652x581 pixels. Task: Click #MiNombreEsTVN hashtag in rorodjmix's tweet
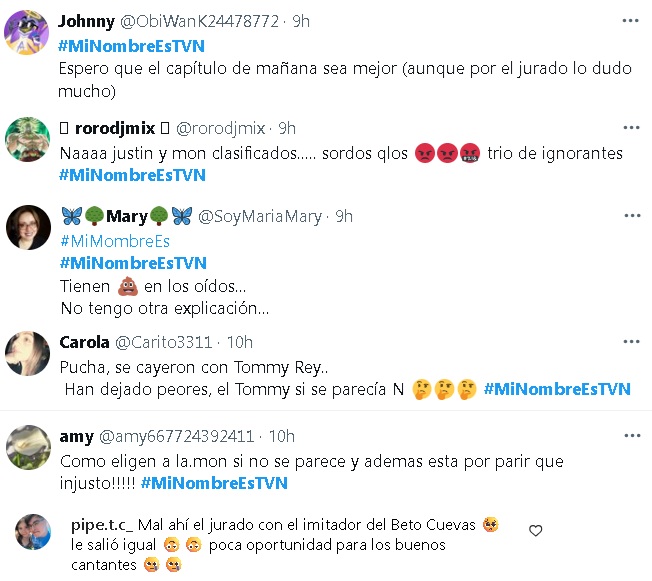click(x=132, y=175)
